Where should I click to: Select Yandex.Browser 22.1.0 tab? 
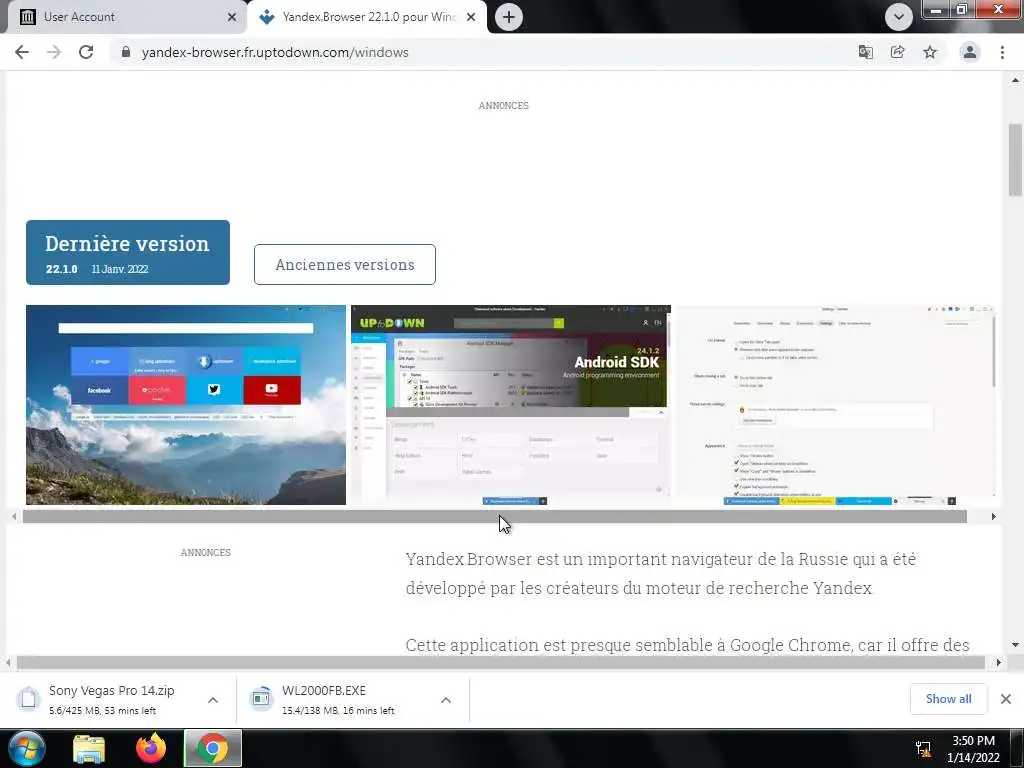(x=367, y=17)
